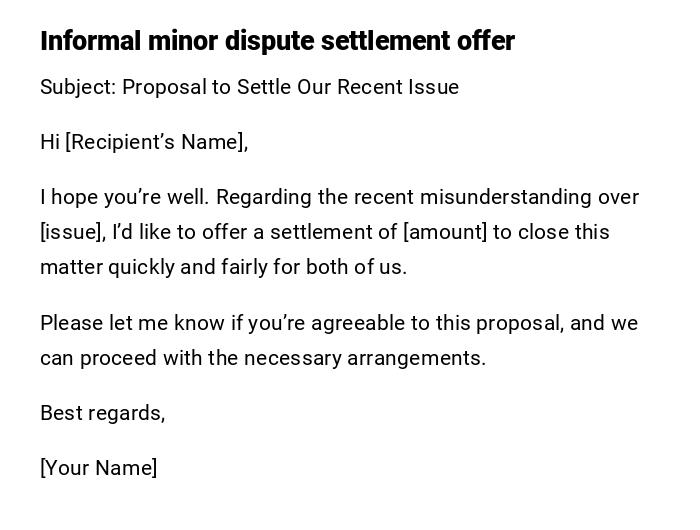Click the word 'Hi' in greeting

click(50, 142)
